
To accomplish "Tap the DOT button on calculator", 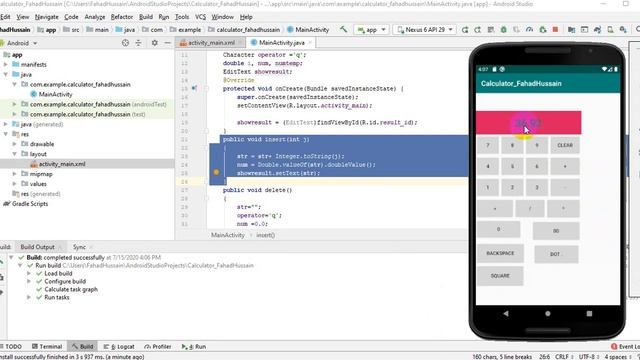I will (556, 254).
